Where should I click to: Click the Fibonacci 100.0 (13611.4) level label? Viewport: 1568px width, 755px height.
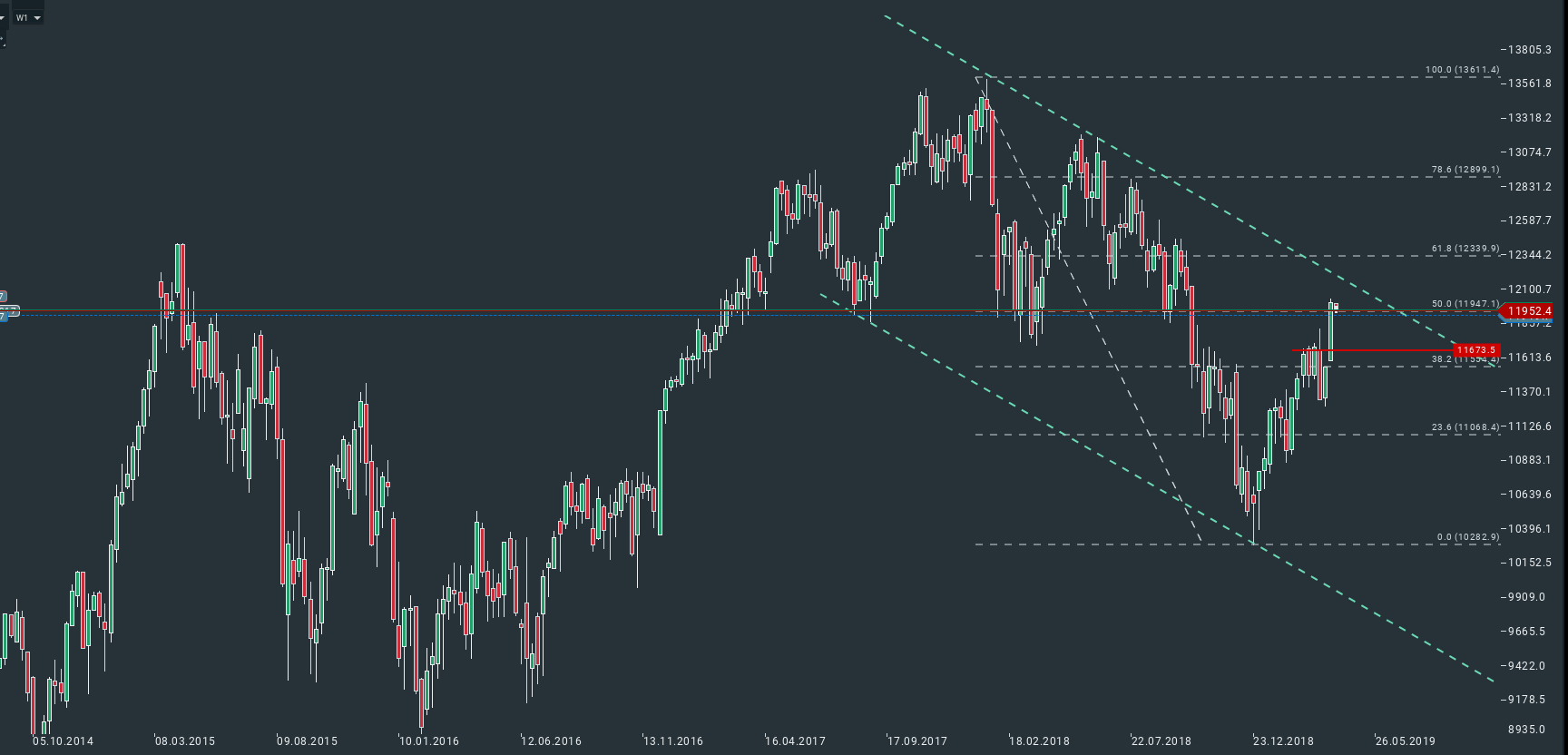1462,70
